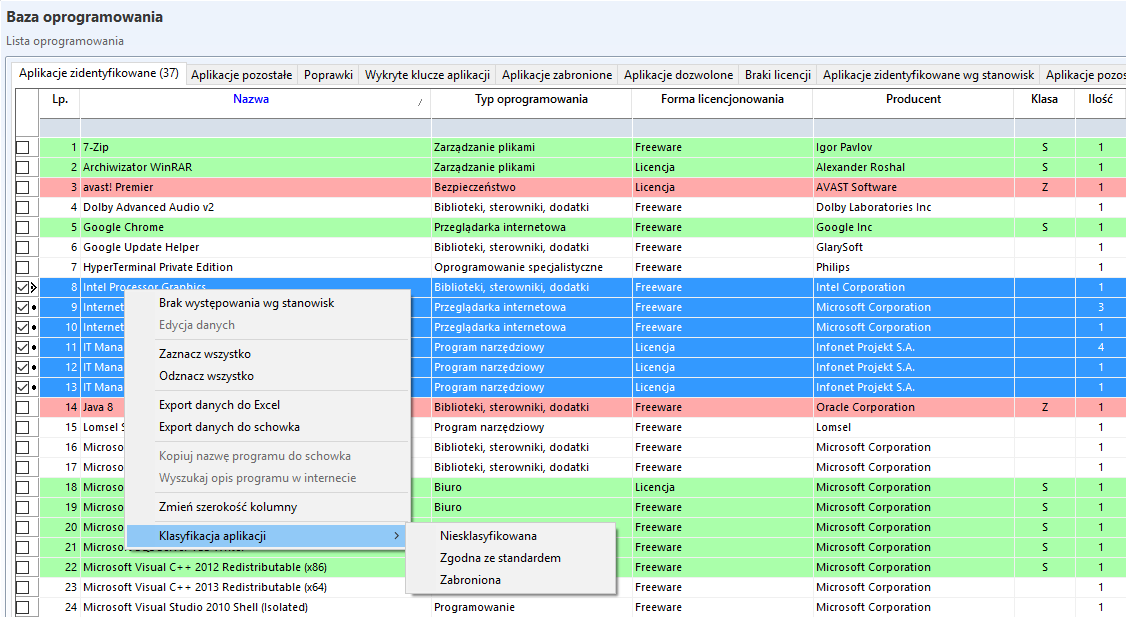Uncheck the checkbox for row 13
Image resolution: width=1126 pixels, height=617 pixels.
click(23, 387)
